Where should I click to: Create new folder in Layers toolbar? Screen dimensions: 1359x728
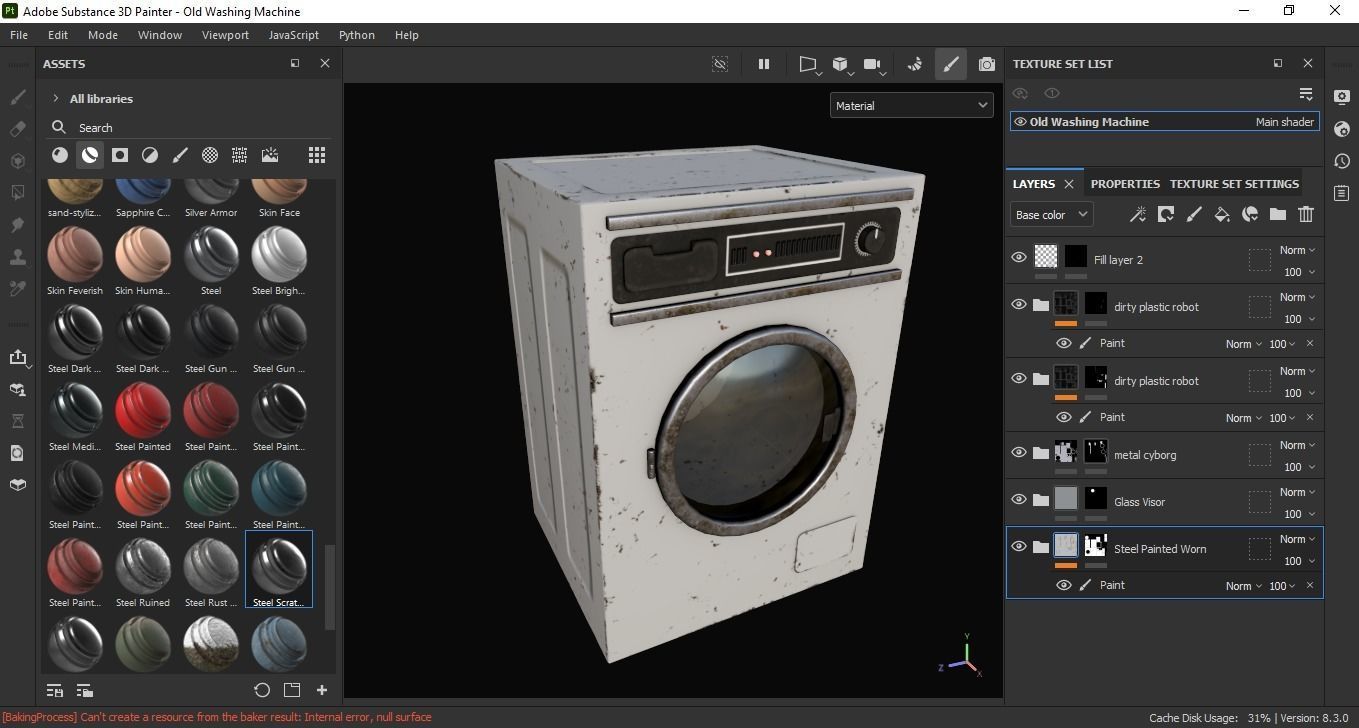coord(1278,214)
